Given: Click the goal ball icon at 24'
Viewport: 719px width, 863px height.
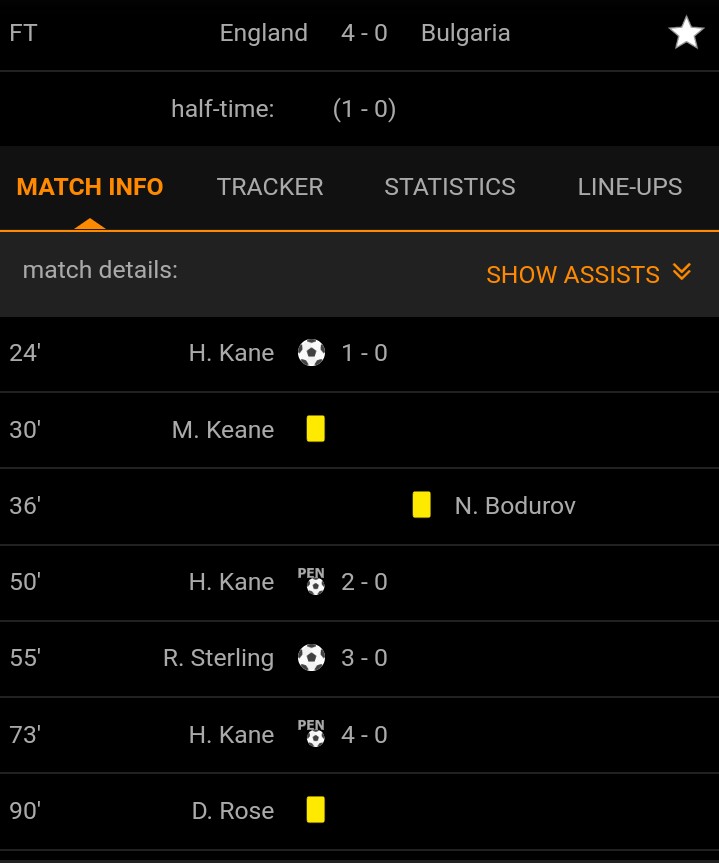Looking at the screenshot, I should coord(311,353).
